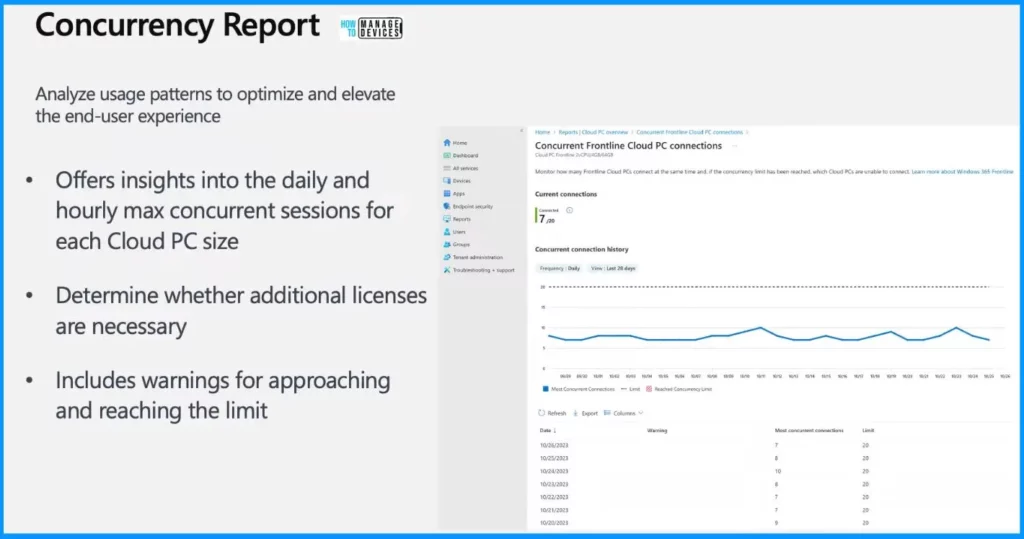1024x539 pixels.
Task: Select the Devices menu label
Action: point(462,181)
